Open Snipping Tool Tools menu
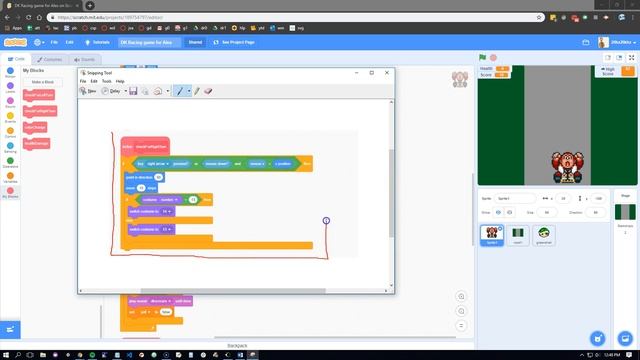Image resolution: width=640 pixels, height=360 pixels. pos(107,81)
